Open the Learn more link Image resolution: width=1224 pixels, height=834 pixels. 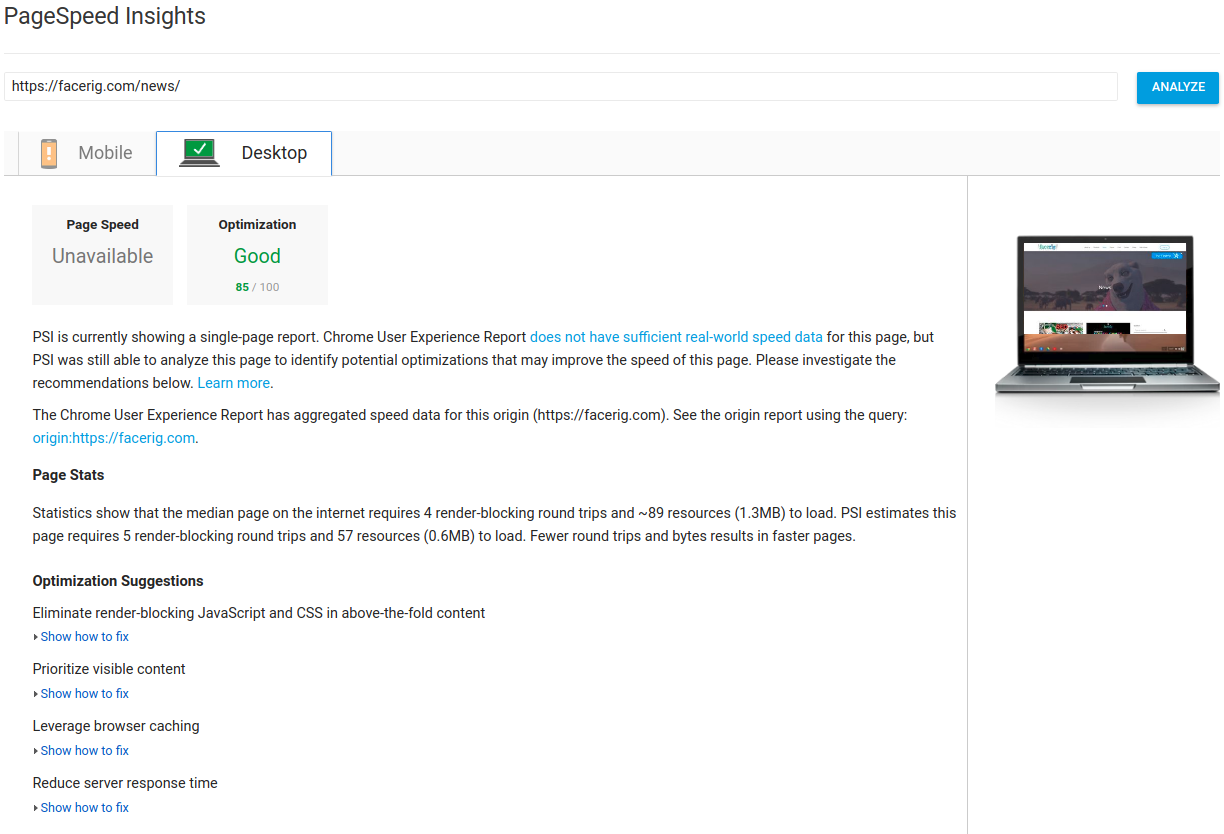pos(234,383)
